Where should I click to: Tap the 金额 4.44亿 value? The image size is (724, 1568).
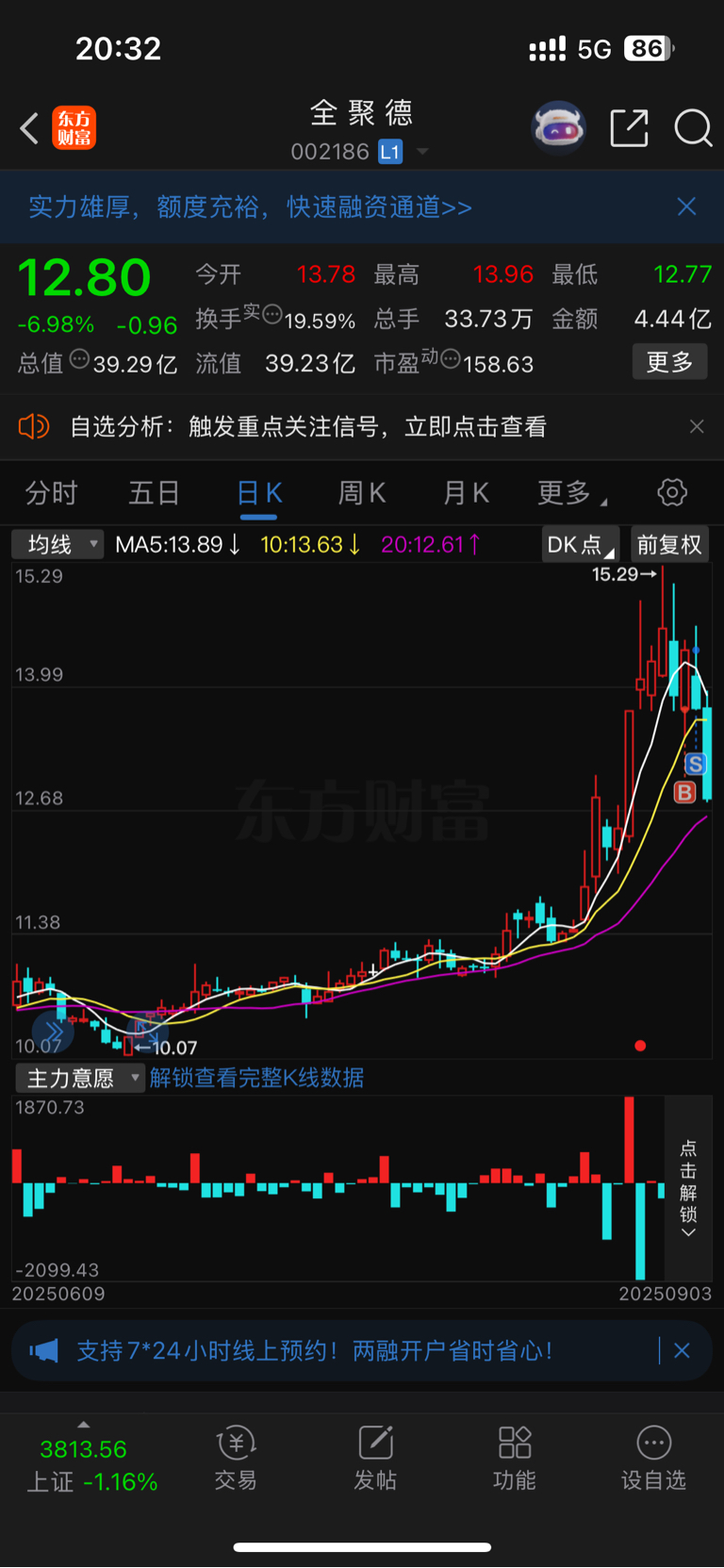click(673, 319)
